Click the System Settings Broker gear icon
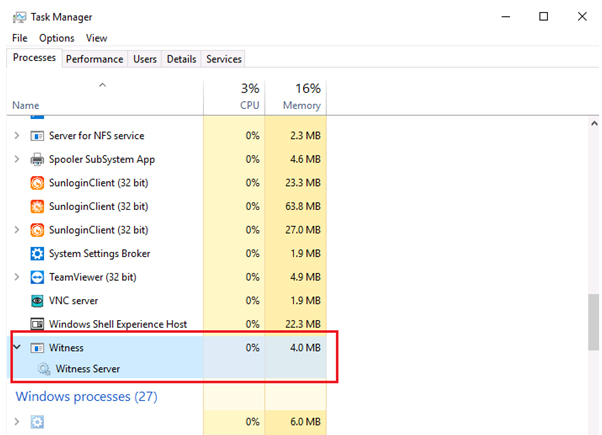The image size is (602, 435). pyautogui.click(x=37, y=254)
